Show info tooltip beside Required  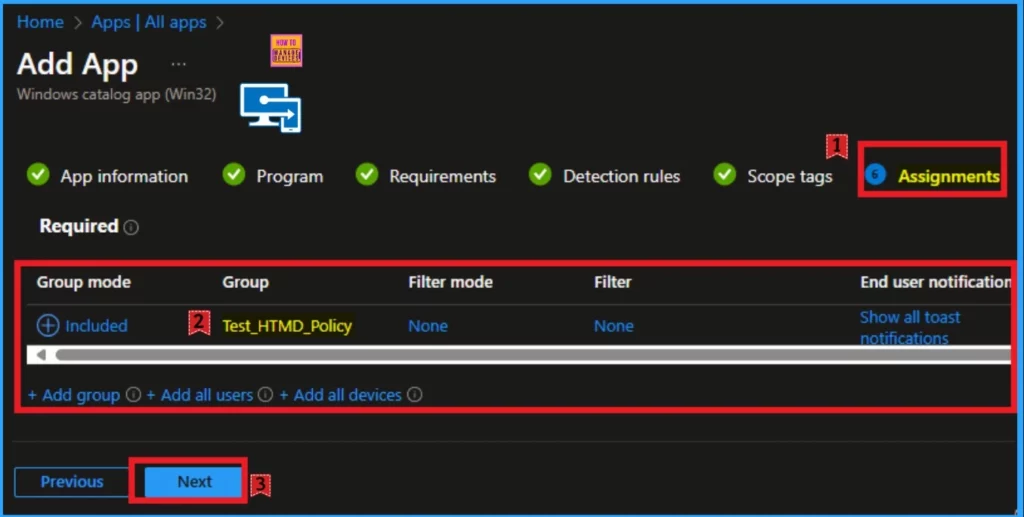point(131,227)
